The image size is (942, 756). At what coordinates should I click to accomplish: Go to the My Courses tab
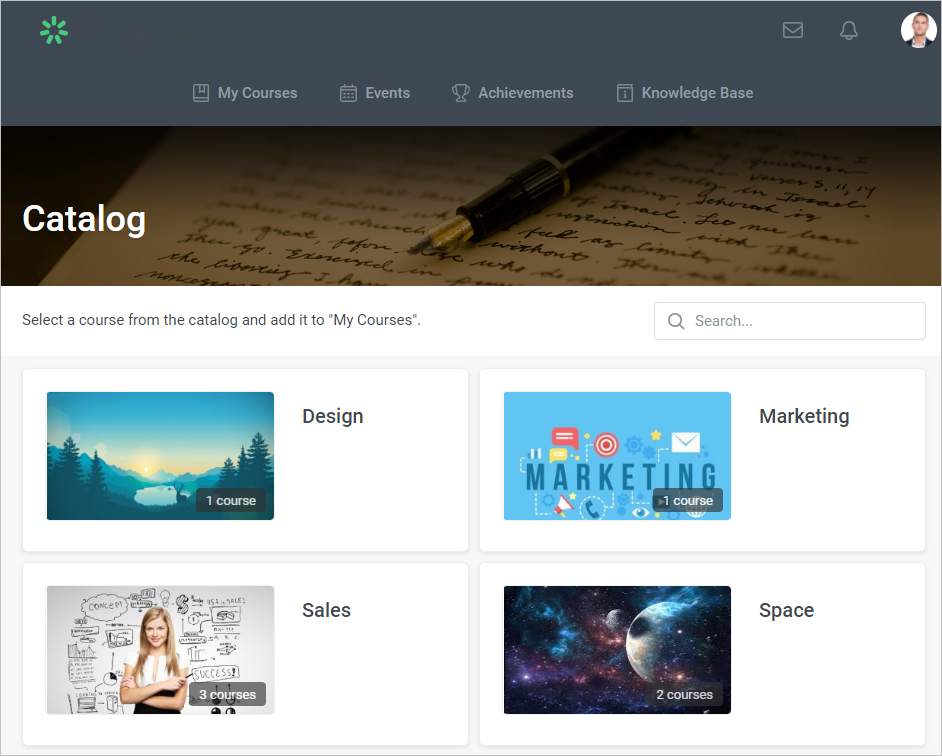(257, 93)
